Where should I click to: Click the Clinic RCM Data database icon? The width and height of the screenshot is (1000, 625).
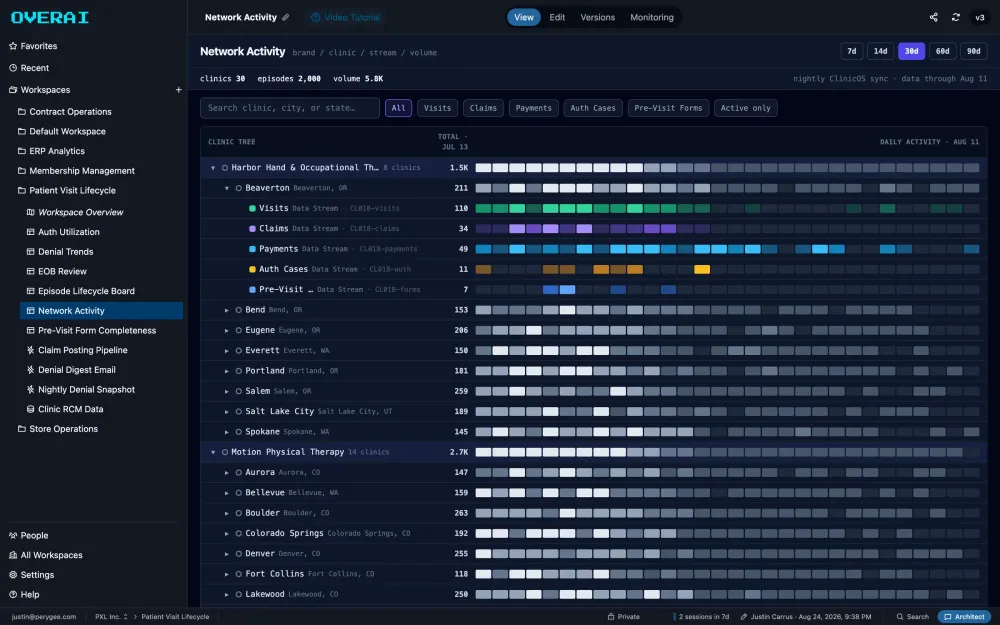point(31,409)
